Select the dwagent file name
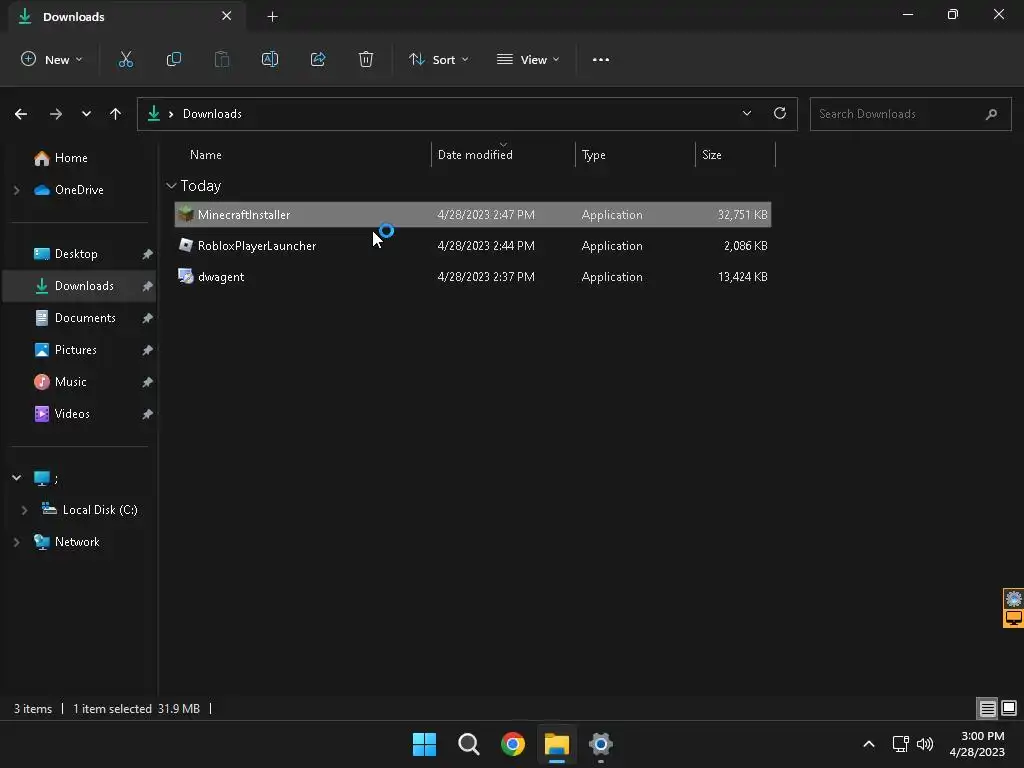The height and width of the screenshot is (768, 1024). pyautogui.click(x=221, y=277)
